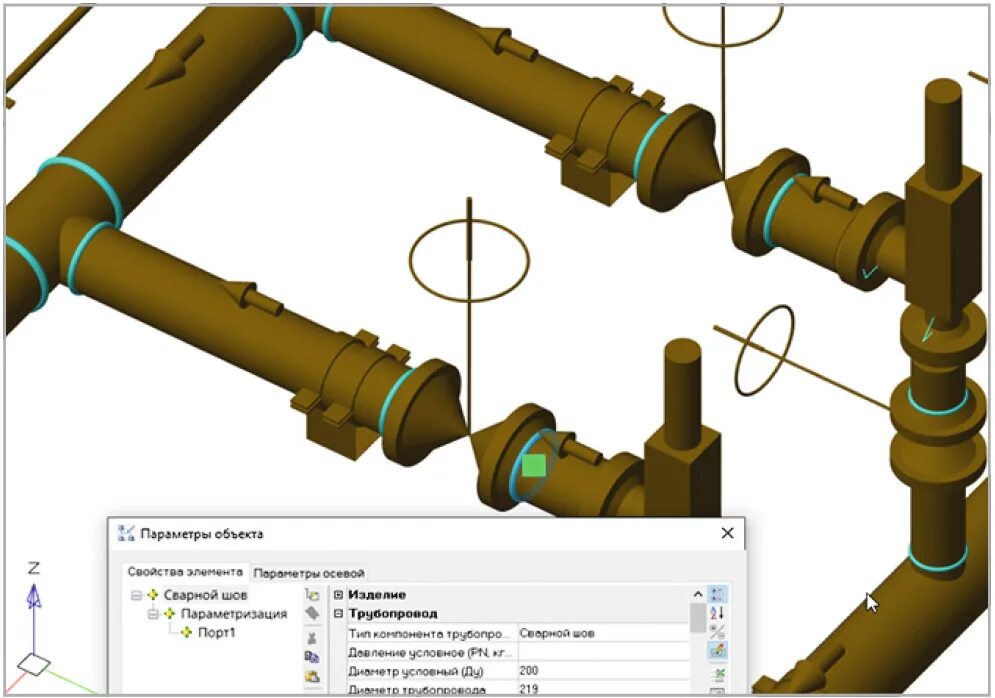Select the Тип компонента трубопровода property label
Image resolution: width=995 pixels, height=698 pixels.
pyautogui.click(x=428, y=633)
